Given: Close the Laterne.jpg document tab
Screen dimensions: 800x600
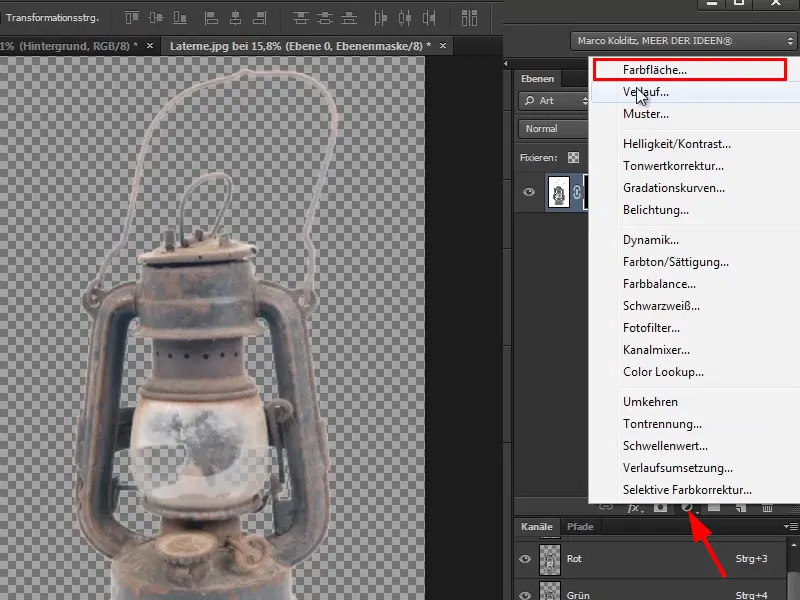Looking at the screenshot, I should [x=443, y=46].
